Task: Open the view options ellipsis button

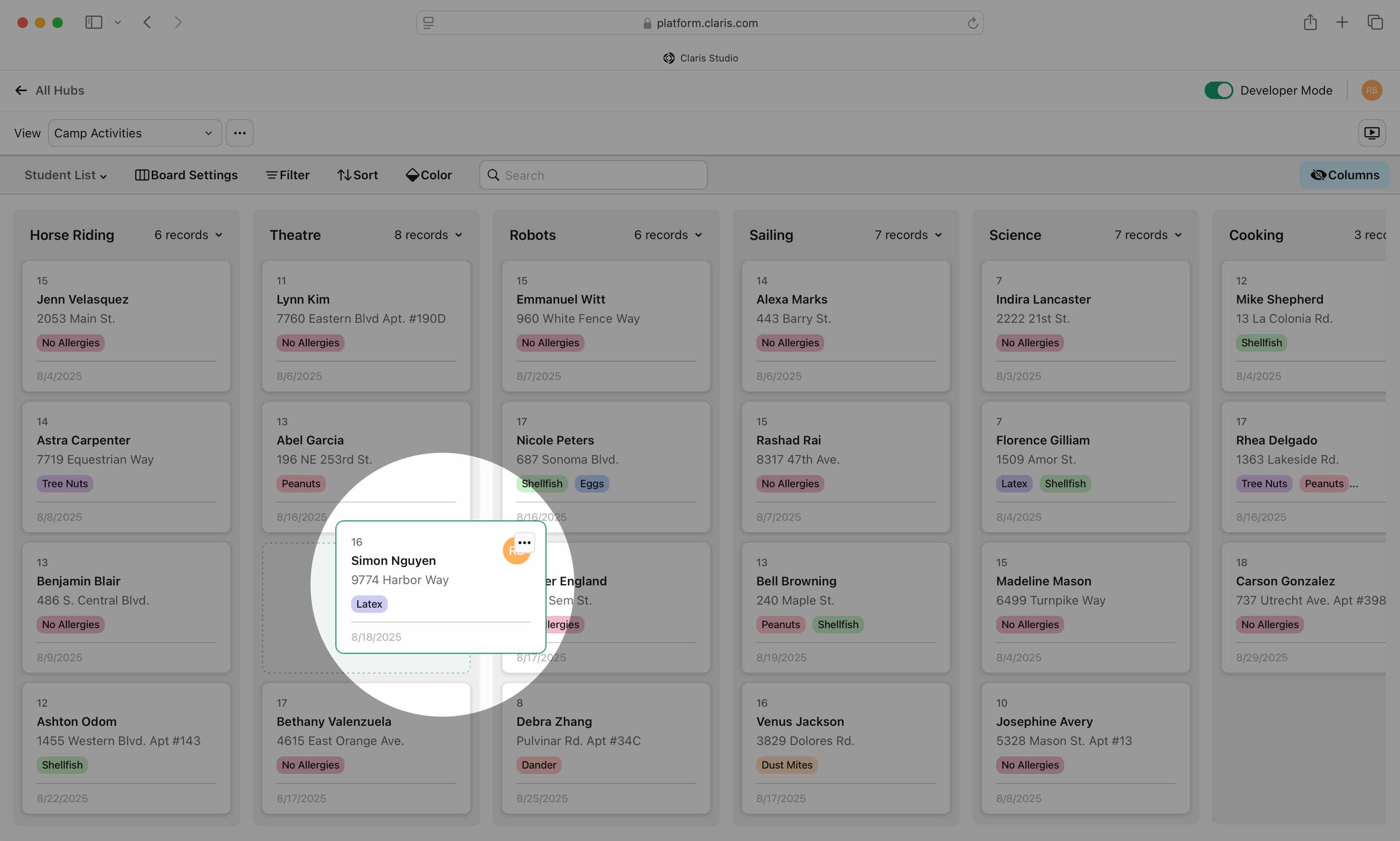Action: tap(240, 133)
